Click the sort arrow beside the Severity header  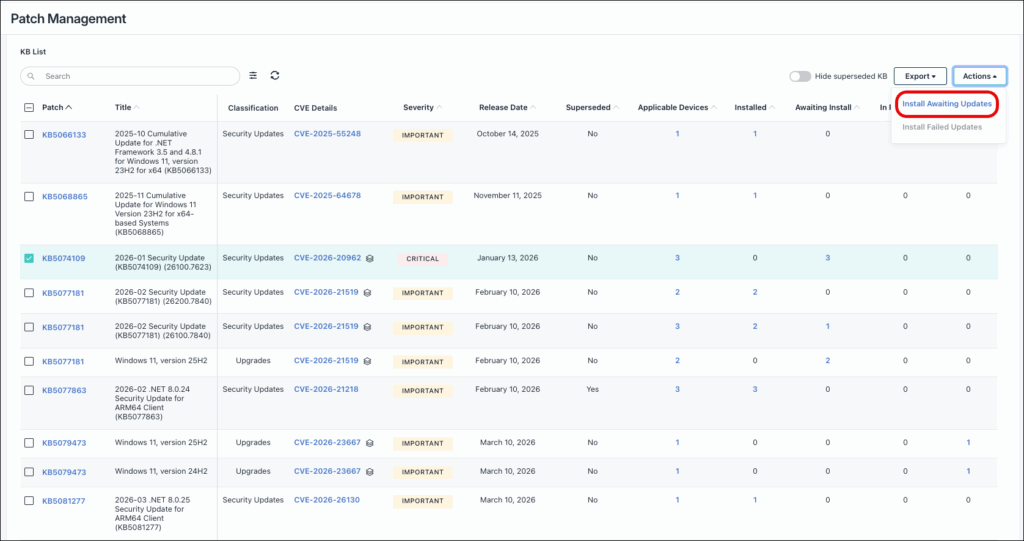[441, 107]
